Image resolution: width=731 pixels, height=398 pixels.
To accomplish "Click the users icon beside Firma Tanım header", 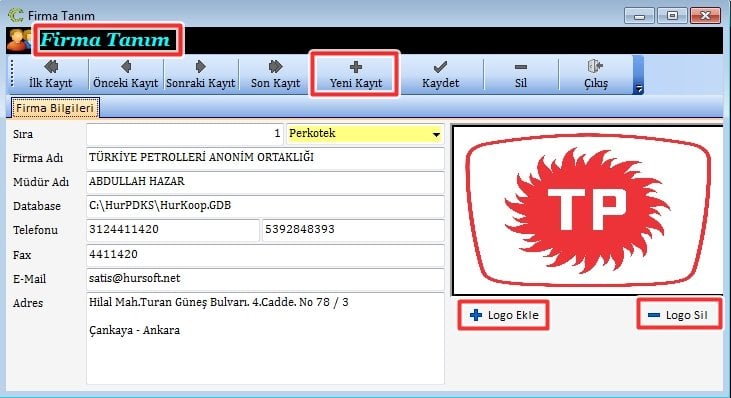I will coord(19,40).
